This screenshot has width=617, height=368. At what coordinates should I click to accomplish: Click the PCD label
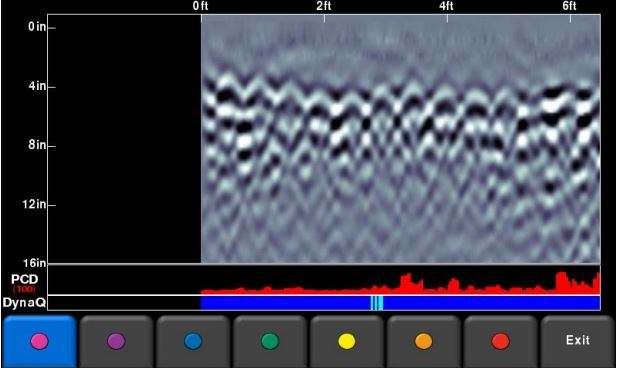click(x=24, y=279)
